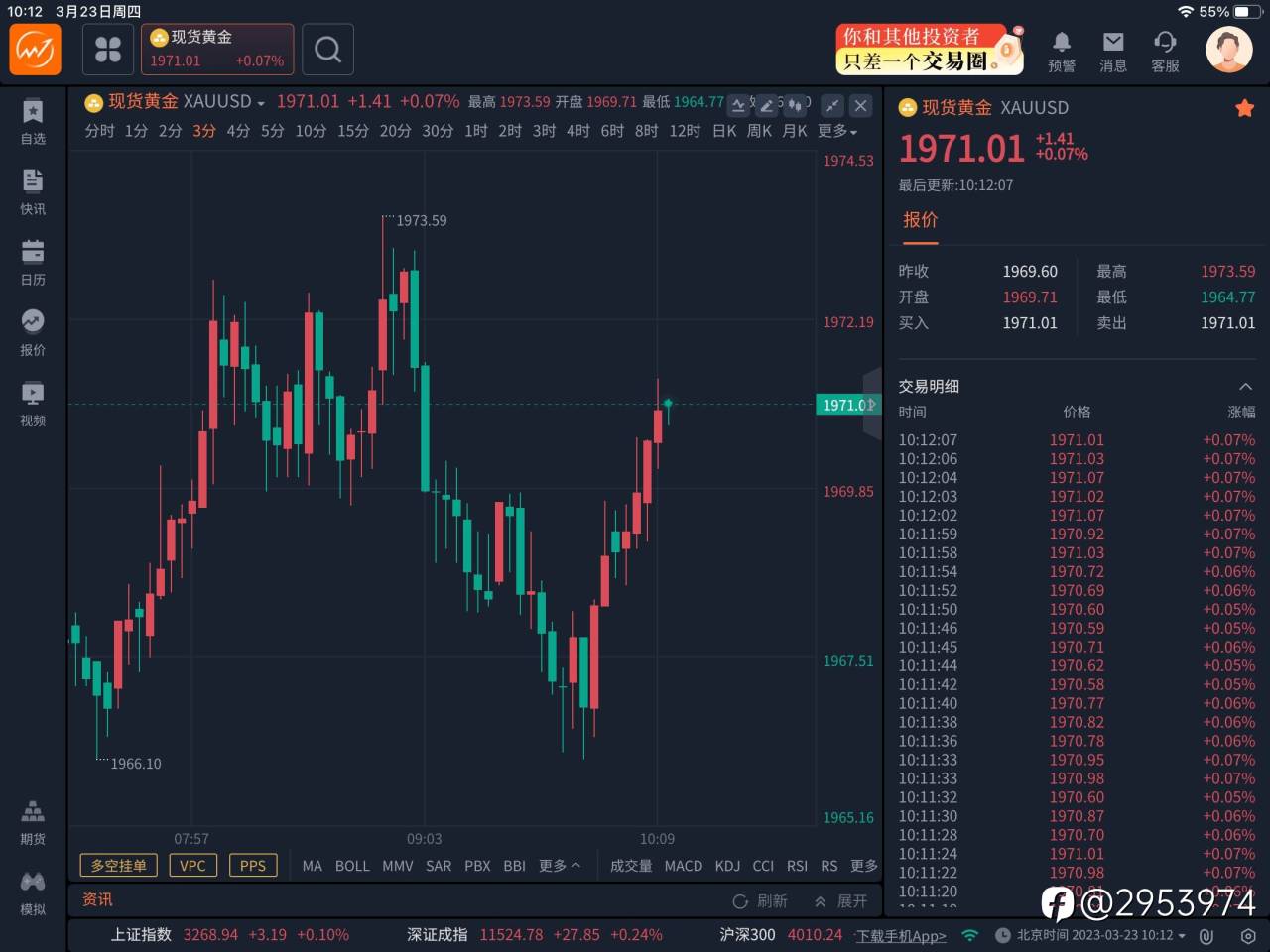This screenshot has width=1270, height=952.
Task: Open the 现货黄金 1971.01 top tab
Action: point(217,50)
